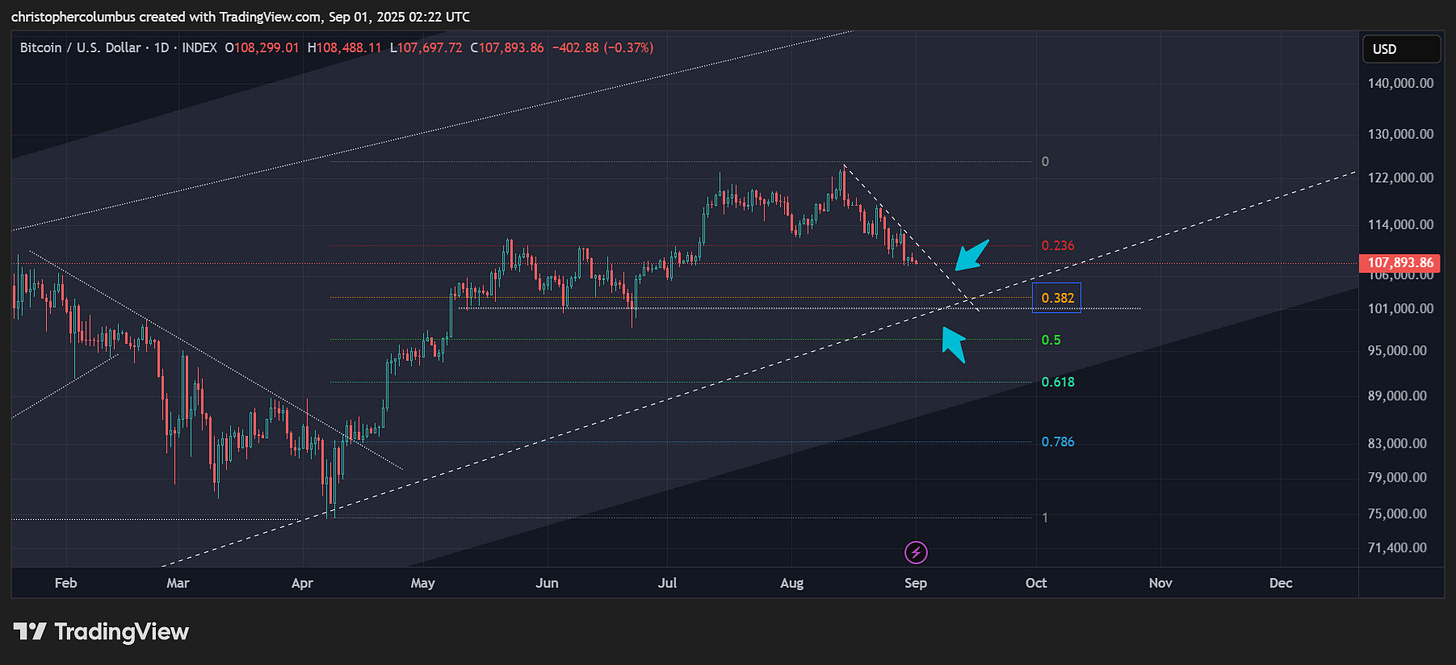Select the high value H108,488.11
Screen dimensions: 1456x665
tap(345, 47)
